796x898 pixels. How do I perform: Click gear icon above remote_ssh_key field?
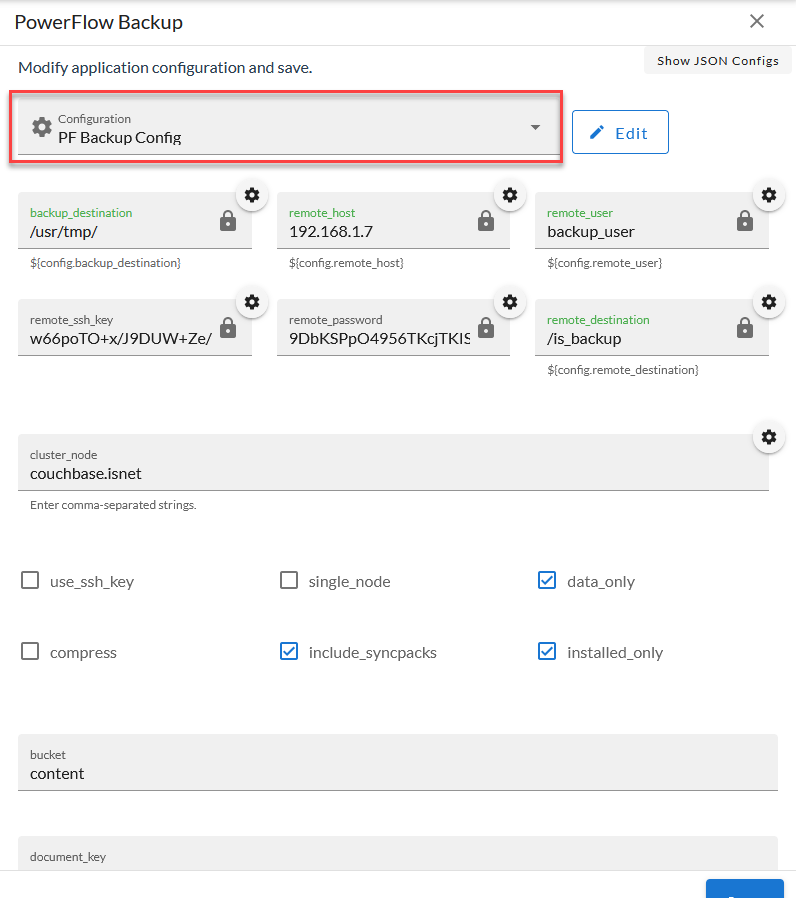(x=252, y=302)
